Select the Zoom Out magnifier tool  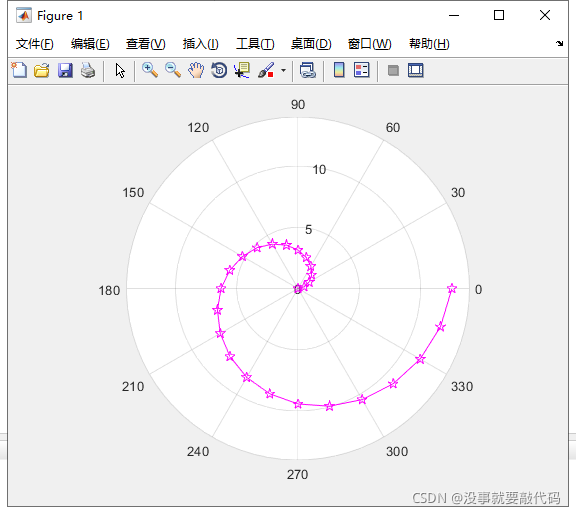173,70
